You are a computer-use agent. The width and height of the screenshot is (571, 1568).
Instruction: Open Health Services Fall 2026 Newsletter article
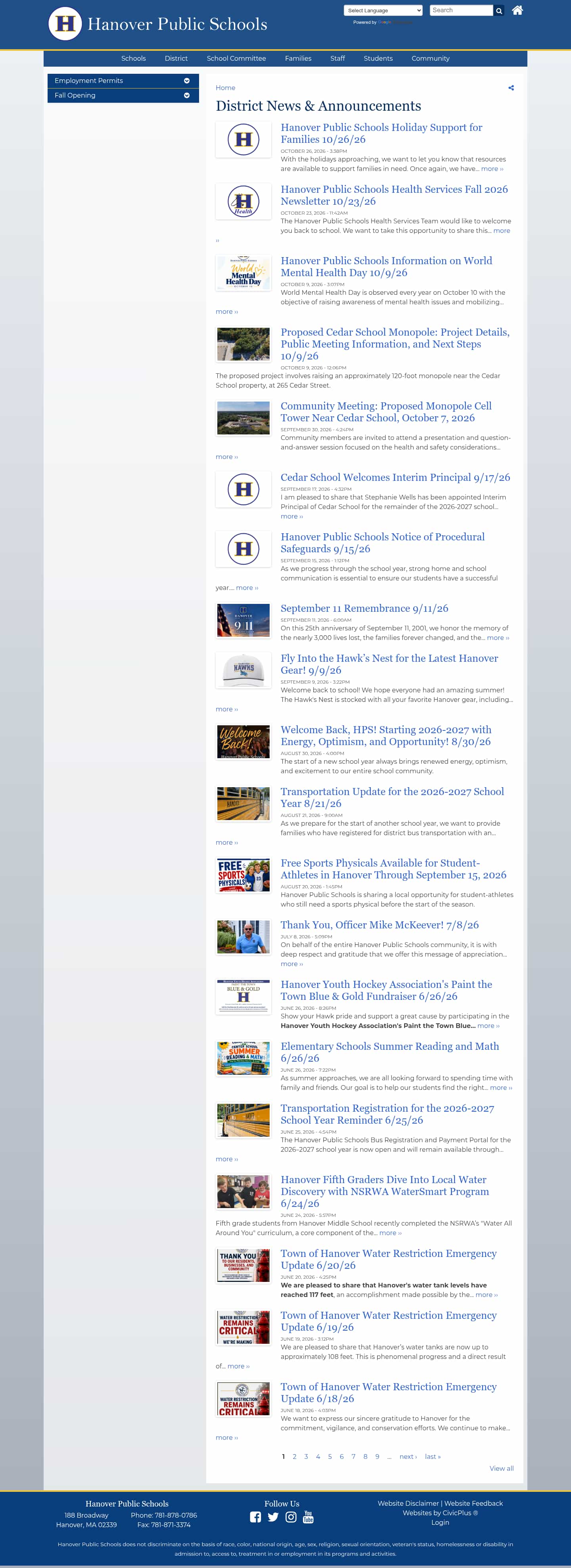(x=394, y=195)
